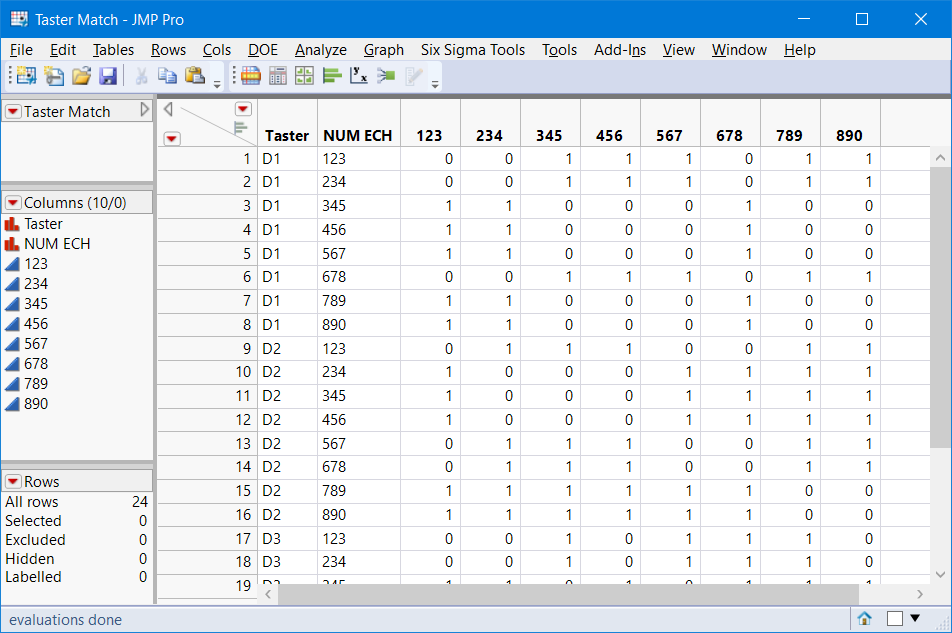
Task: Click the column filter bars icon in grid corner
Action: tap(240, 128)
